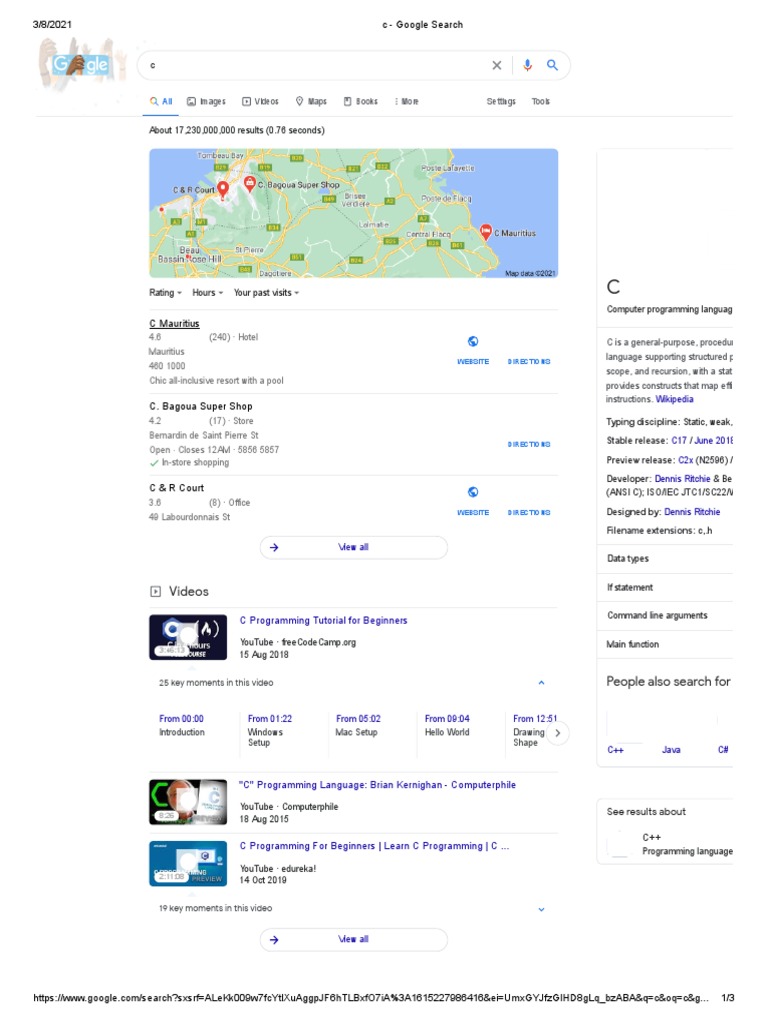Clear the search box with the X icon
This screenshot has height=1024, width=768.
496,66
